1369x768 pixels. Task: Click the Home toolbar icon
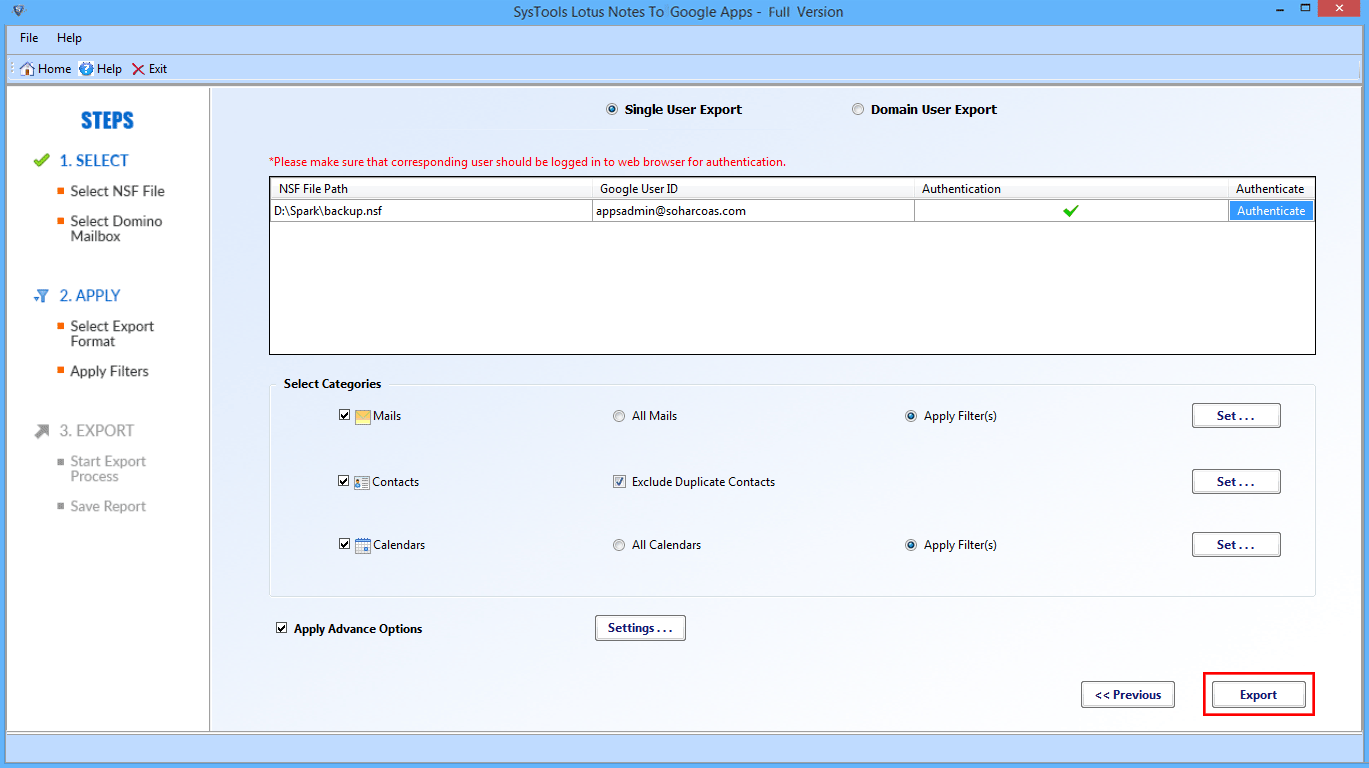click(27, 69)
